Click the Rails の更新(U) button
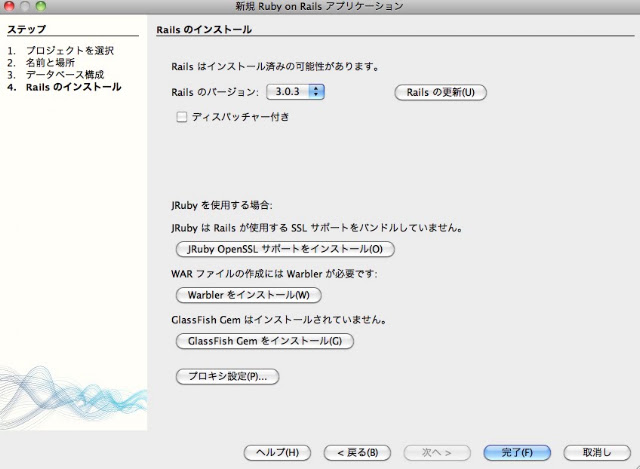 (440, 92)
